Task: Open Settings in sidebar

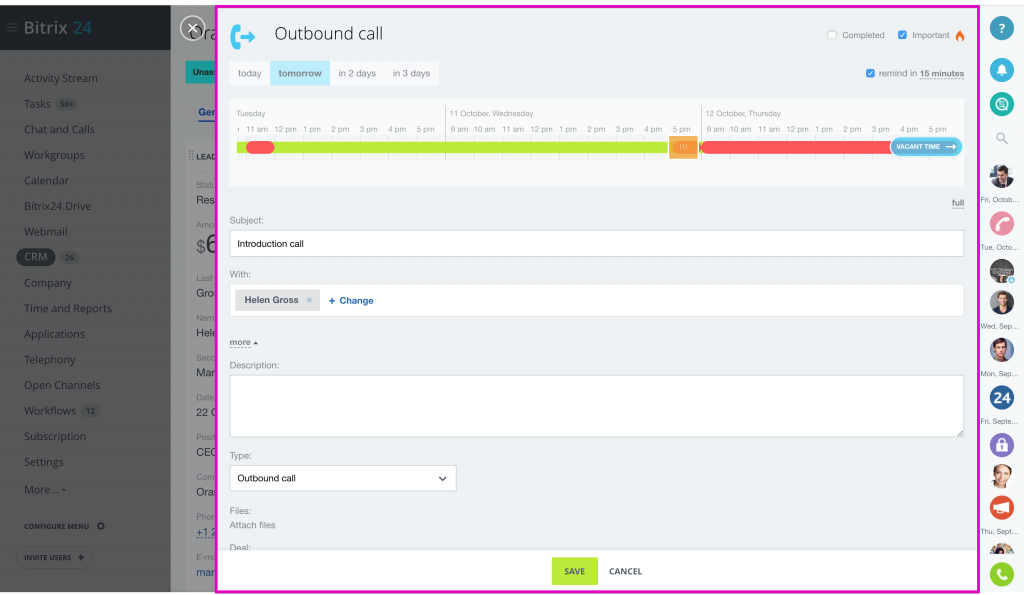Action: (x=44, y=462)
